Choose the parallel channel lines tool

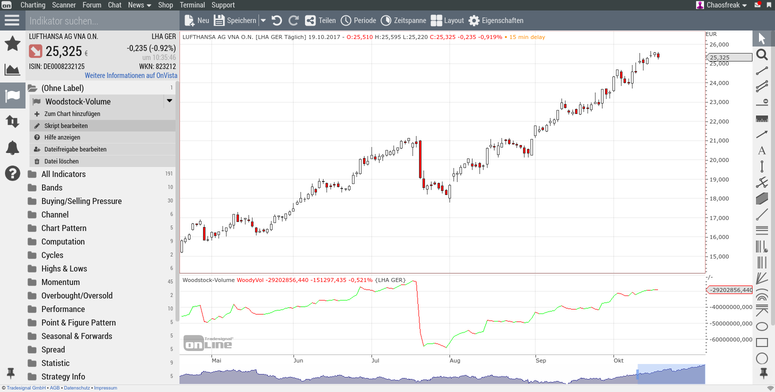pos(762,87)
